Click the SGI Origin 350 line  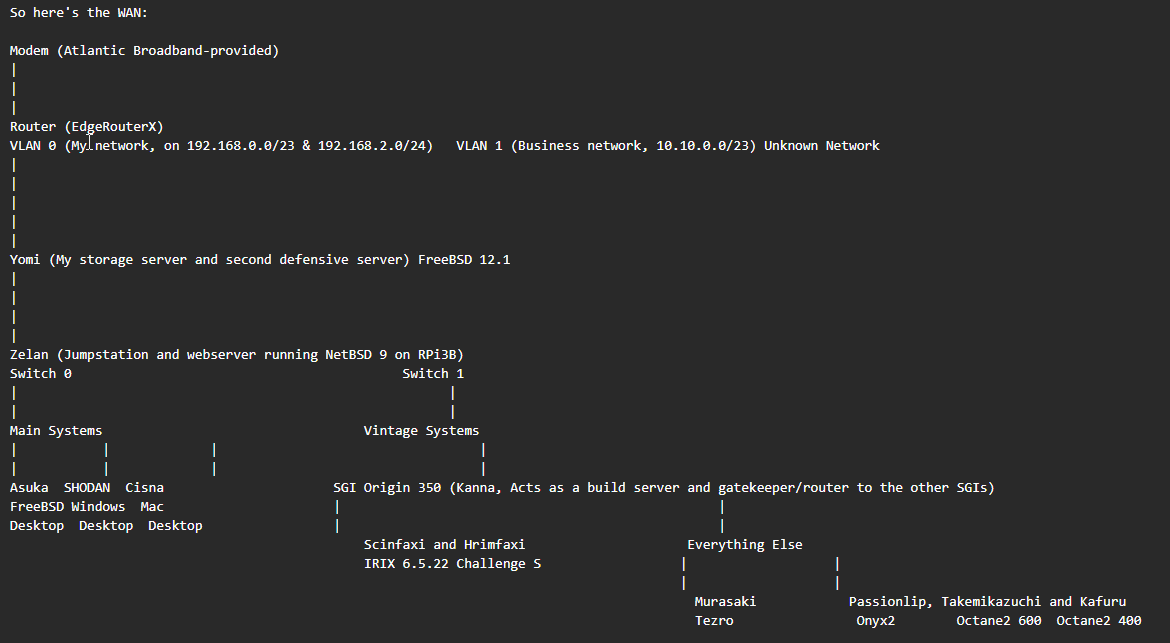(663, 488)
